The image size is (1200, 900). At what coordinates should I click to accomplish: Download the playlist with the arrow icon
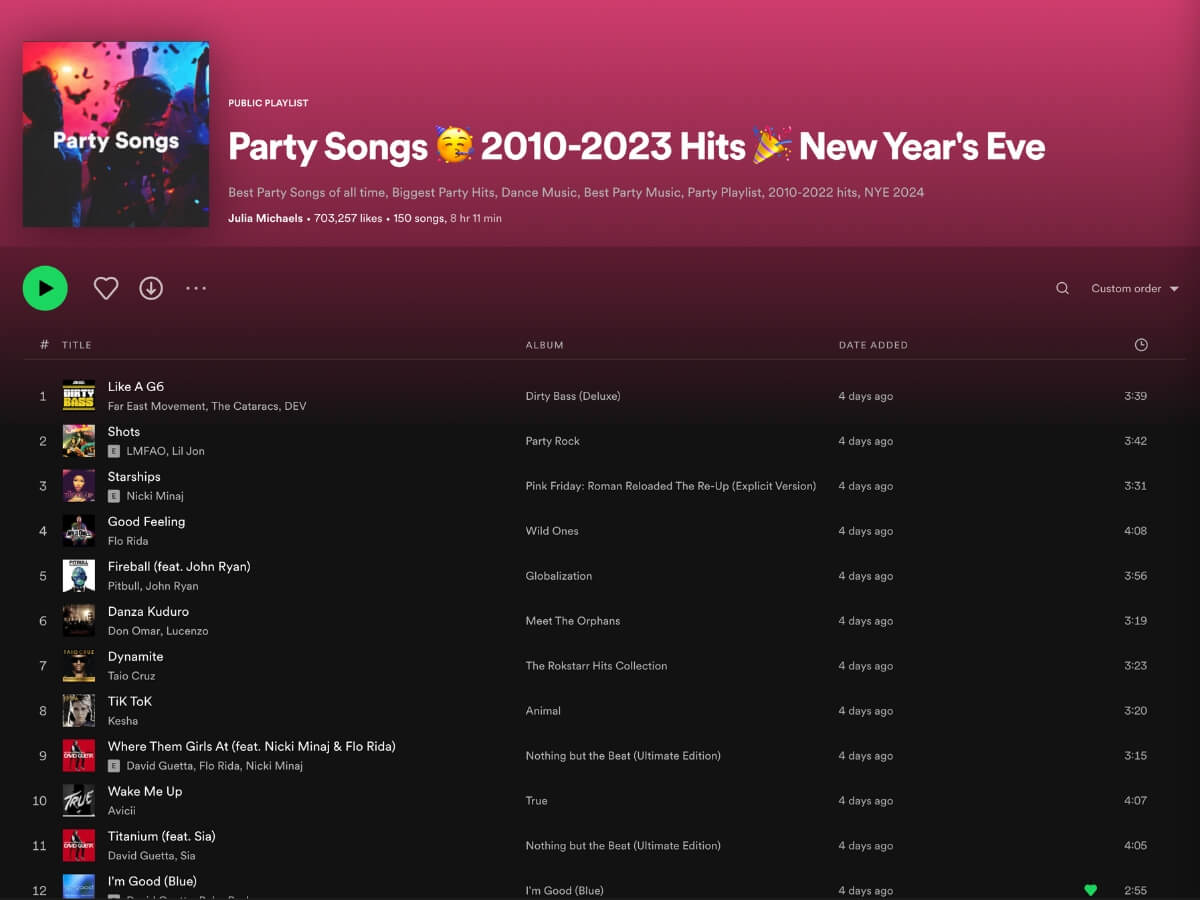point(151,288)
